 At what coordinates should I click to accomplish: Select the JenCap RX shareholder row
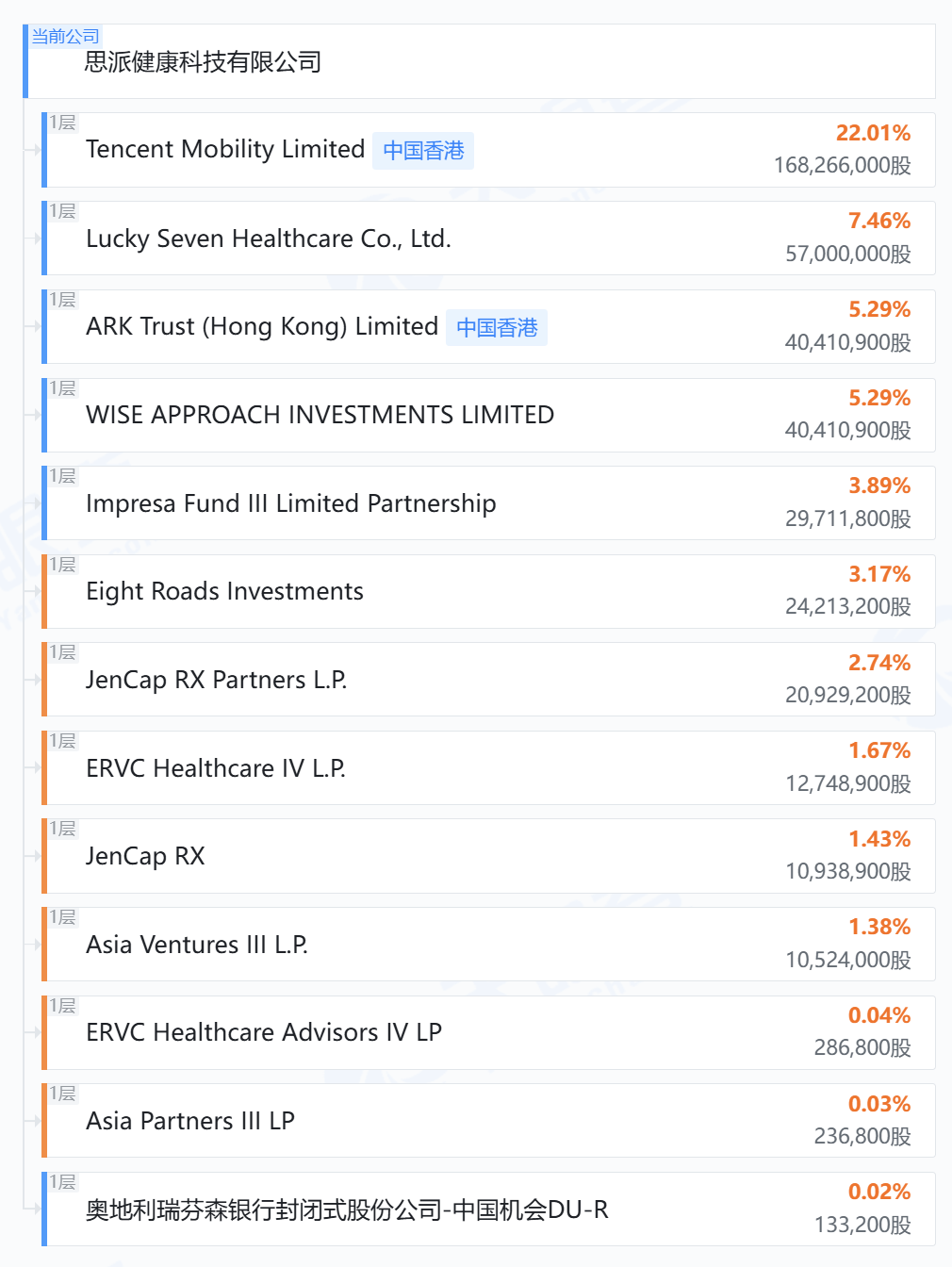(145, 856)
